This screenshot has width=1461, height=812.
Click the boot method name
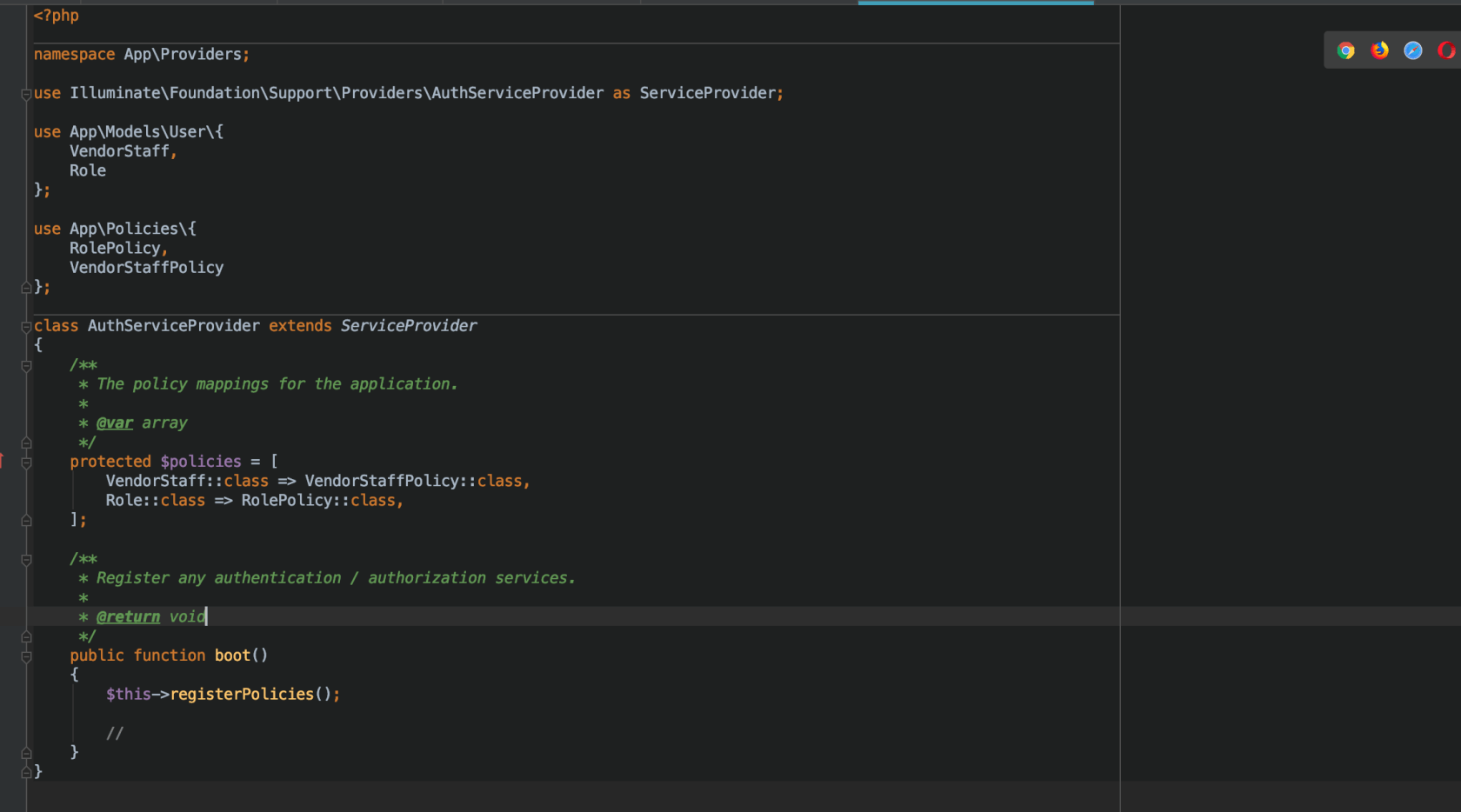pos(232,656)
